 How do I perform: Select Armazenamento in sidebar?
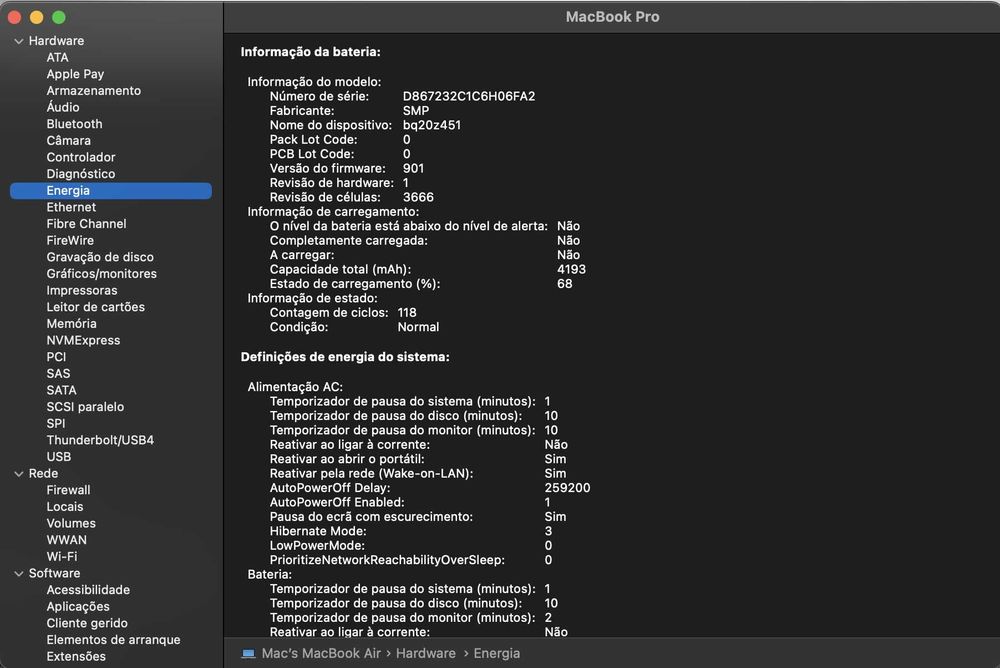tap(94, 91)
